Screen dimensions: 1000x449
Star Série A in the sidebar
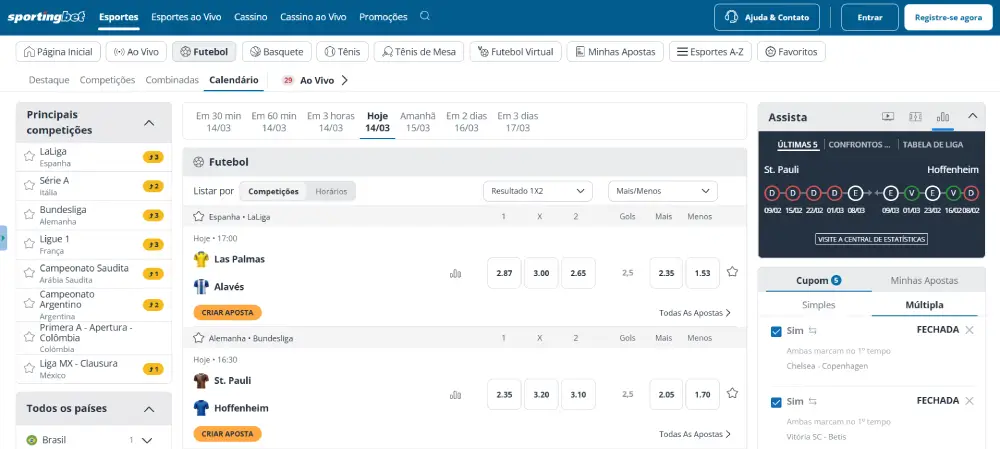click(x=29, y=186)
